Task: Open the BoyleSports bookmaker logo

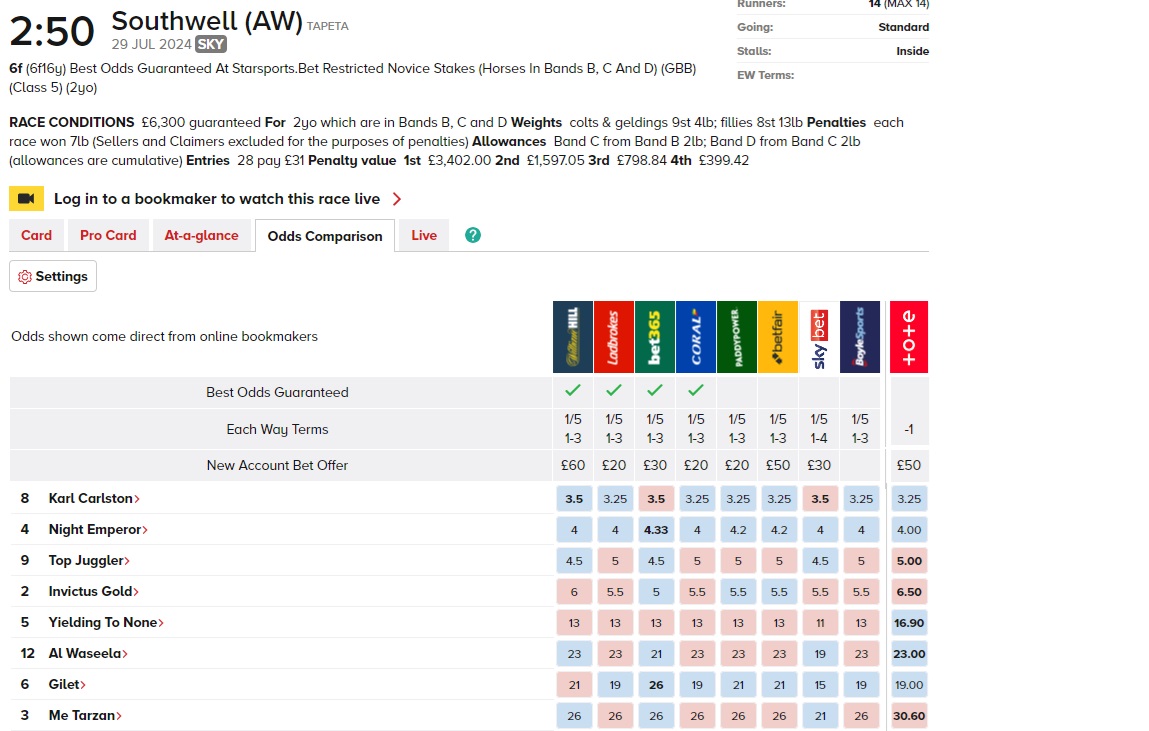Action: click(860, 337)
